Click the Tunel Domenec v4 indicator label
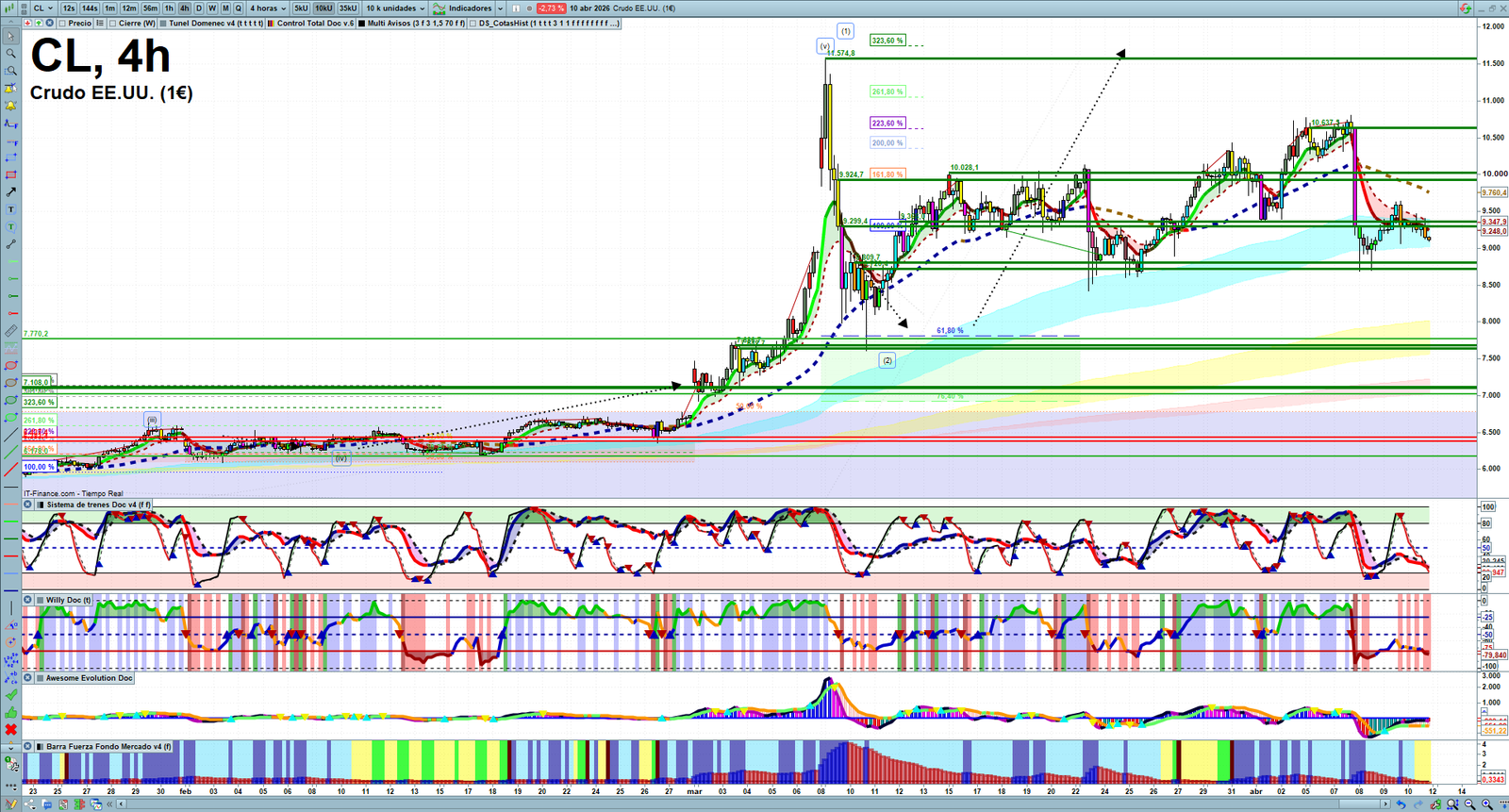This screenshot has height=812, width=1509. (x=216, y=23)
